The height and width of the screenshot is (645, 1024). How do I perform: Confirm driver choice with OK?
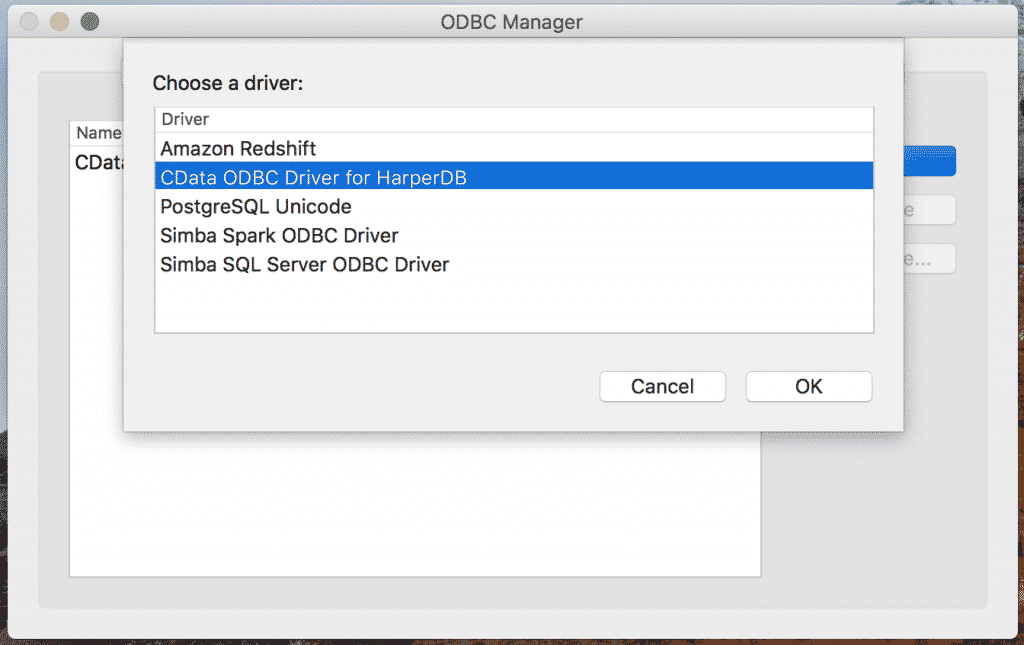tap(808, 386)
